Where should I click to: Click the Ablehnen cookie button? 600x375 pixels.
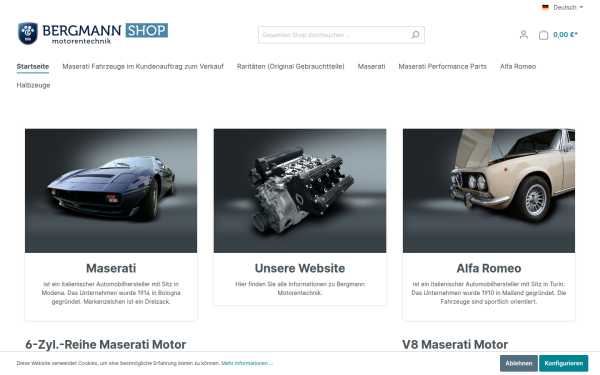click(518, 363)
